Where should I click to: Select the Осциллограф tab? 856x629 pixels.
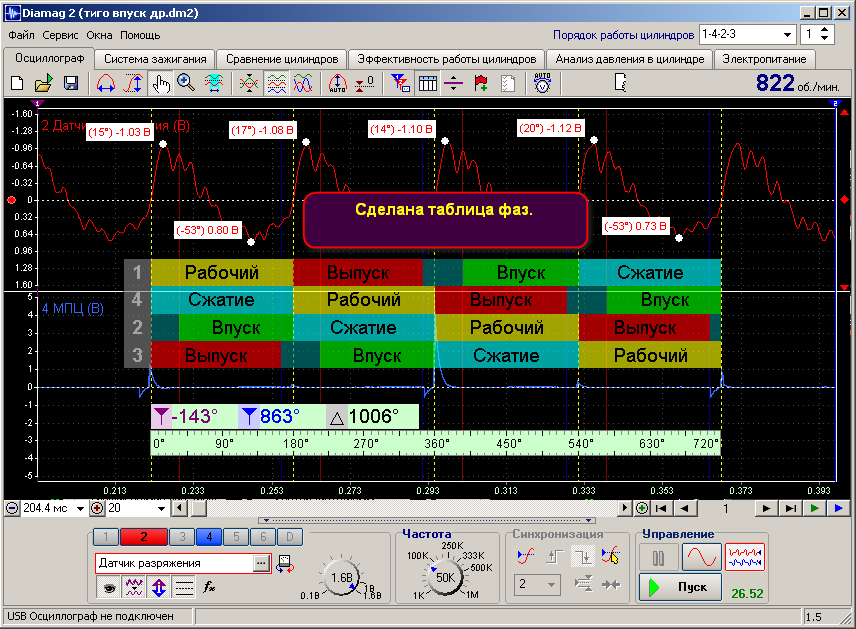point(49,58)
